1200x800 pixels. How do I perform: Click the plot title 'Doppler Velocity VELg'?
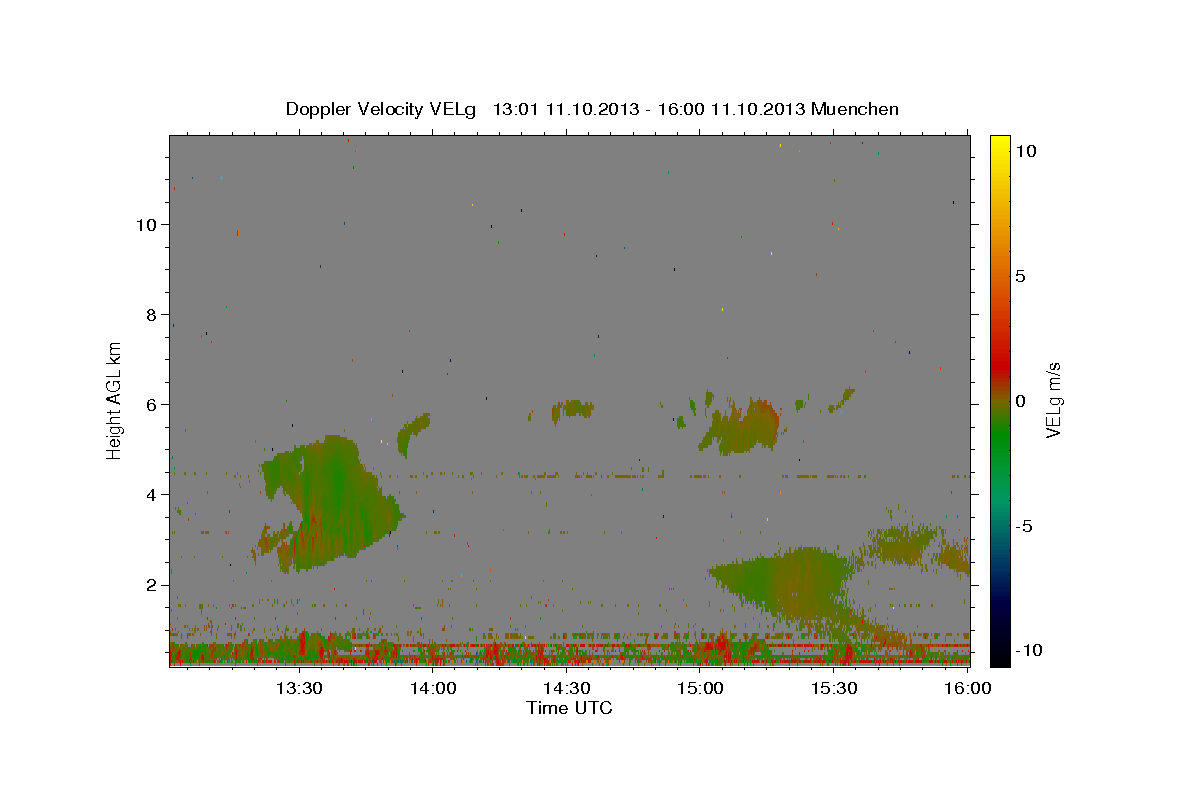[x=383, y=109]
